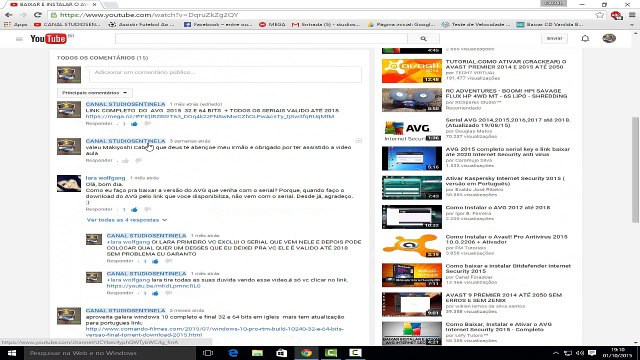Go to the YouTube home logo

[x=49, y=39]
